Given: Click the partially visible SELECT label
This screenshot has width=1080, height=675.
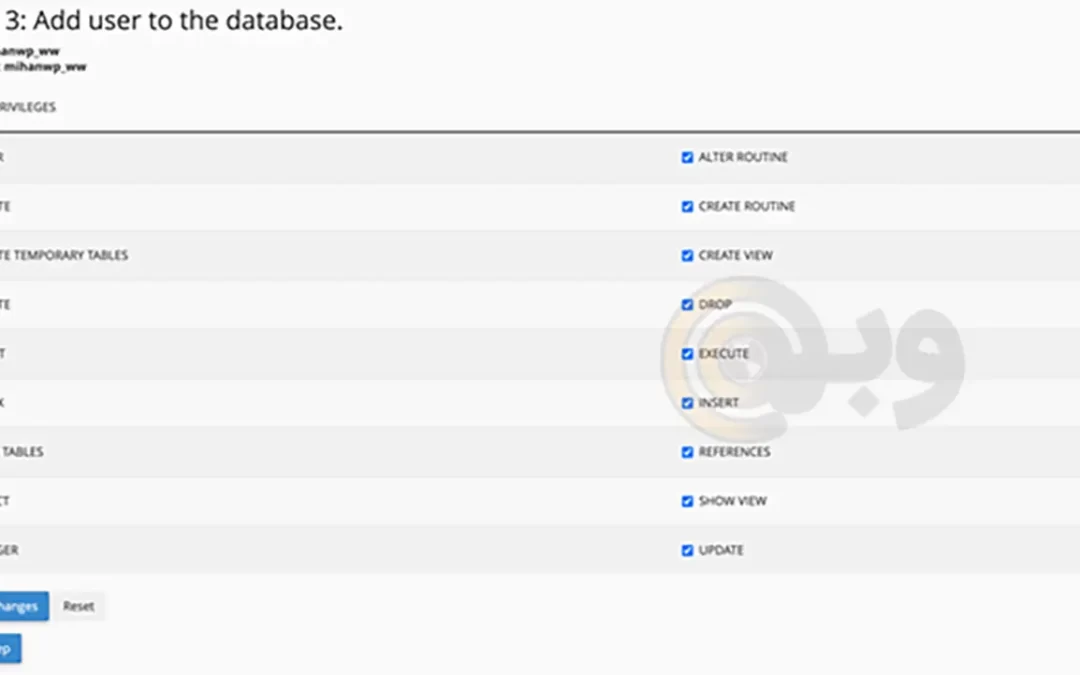Looking at the screenshot, I should 4,501.
